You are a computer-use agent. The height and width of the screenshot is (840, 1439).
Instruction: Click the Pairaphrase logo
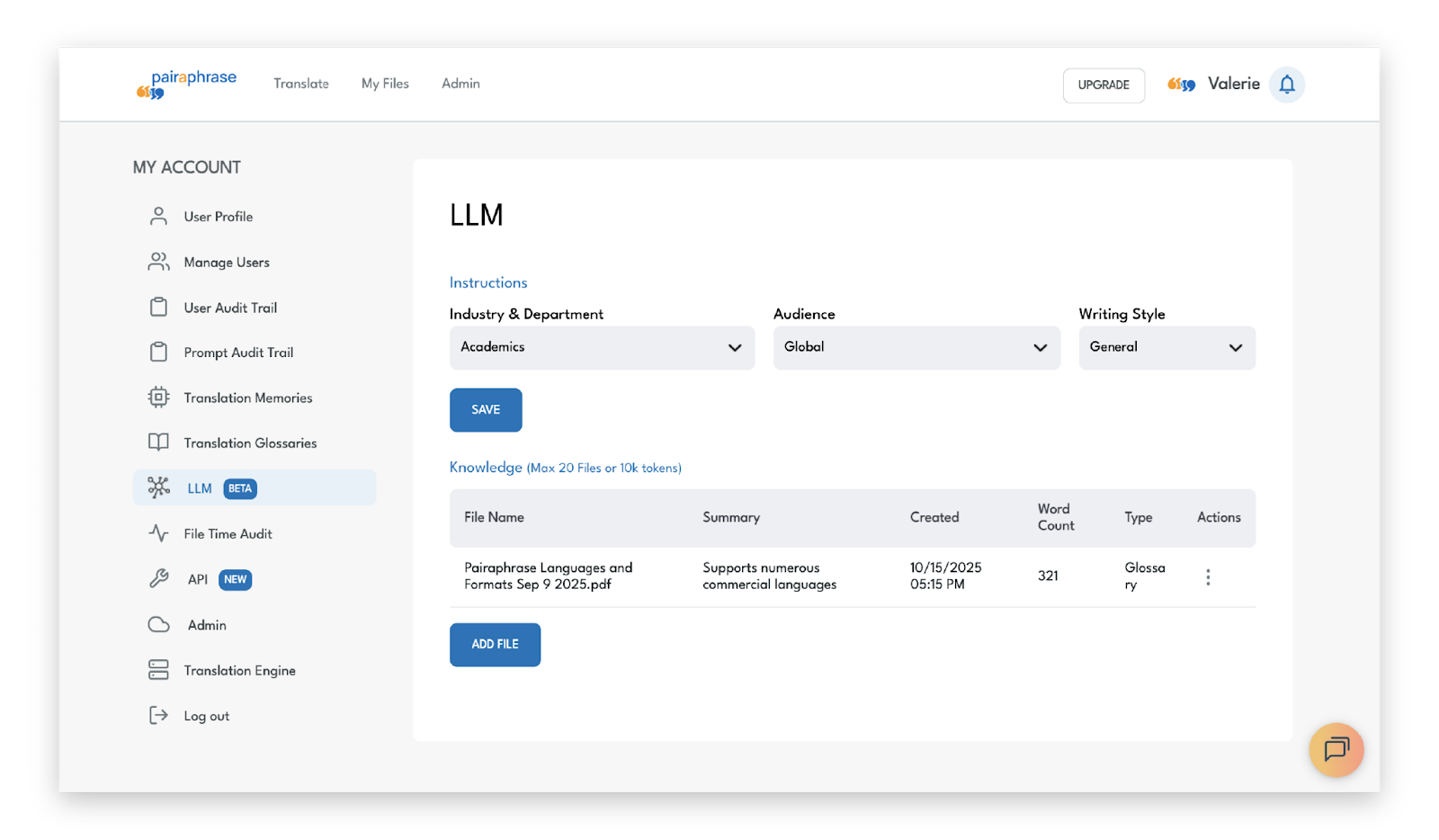click(187, 85)
